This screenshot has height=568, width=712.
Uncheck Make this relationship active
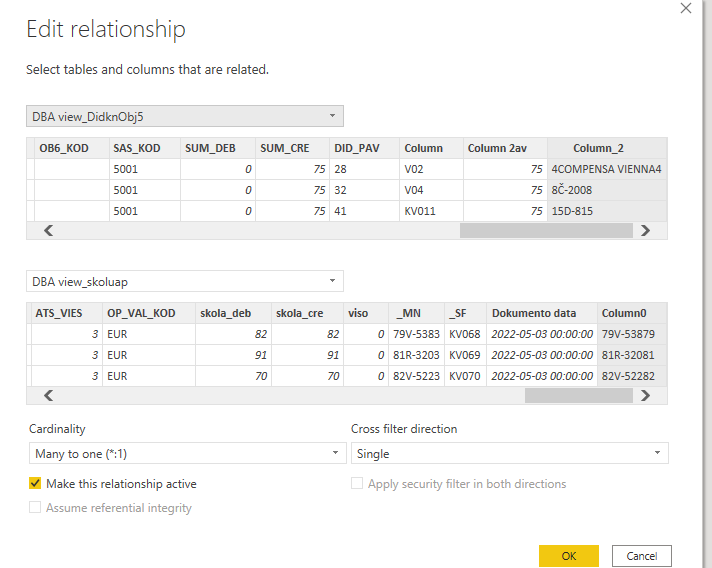pyautogui.click(x=35, y=483)
